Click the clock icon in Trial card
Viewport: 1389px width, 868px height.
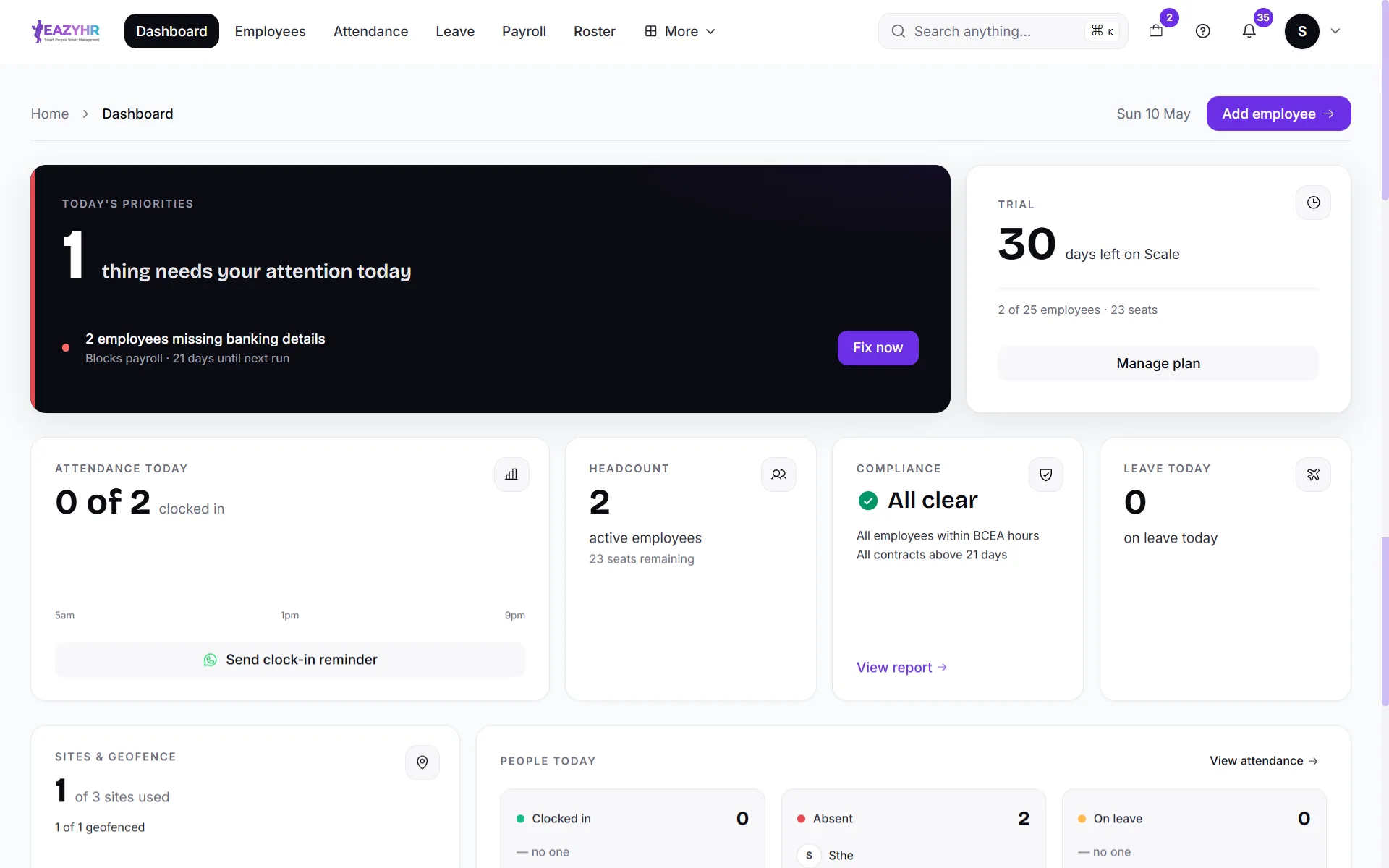pos(1313,203)
